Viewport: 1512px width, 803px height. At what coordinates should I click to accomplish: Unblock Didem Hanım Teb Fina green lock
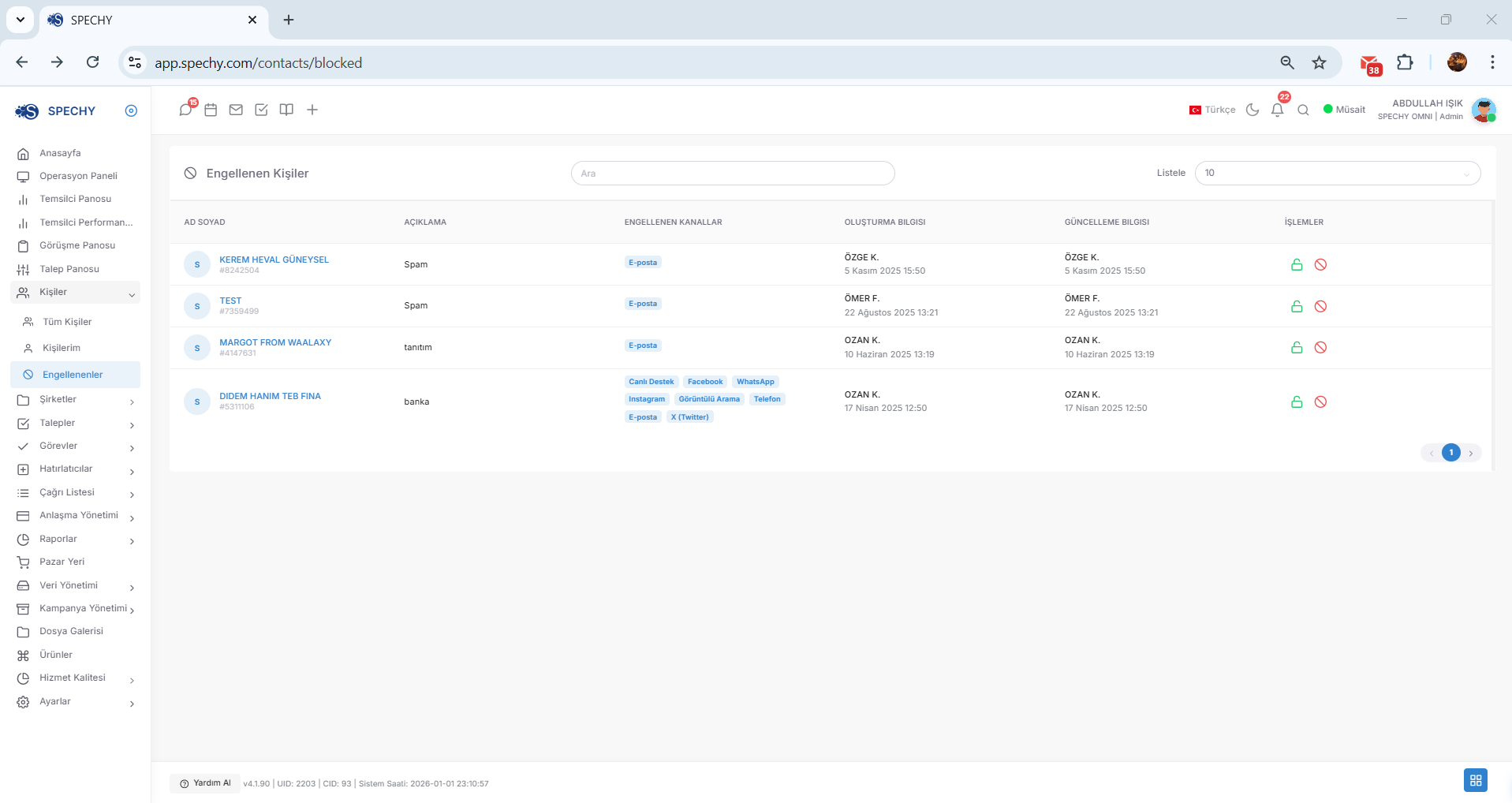(1297, 402)
